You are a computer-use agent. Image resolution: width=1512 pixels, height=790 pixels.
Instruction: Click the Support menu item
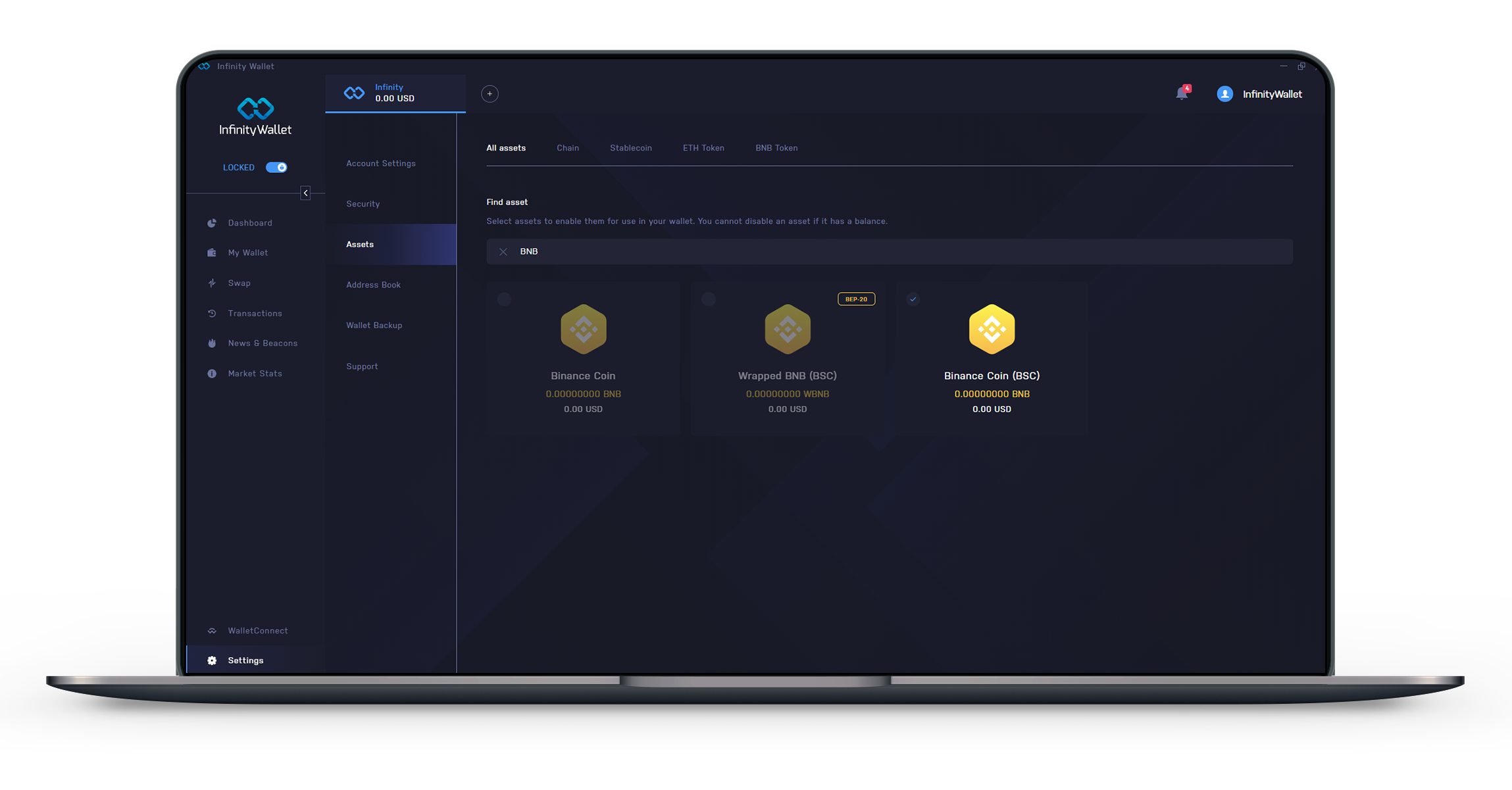click(362, 365)
